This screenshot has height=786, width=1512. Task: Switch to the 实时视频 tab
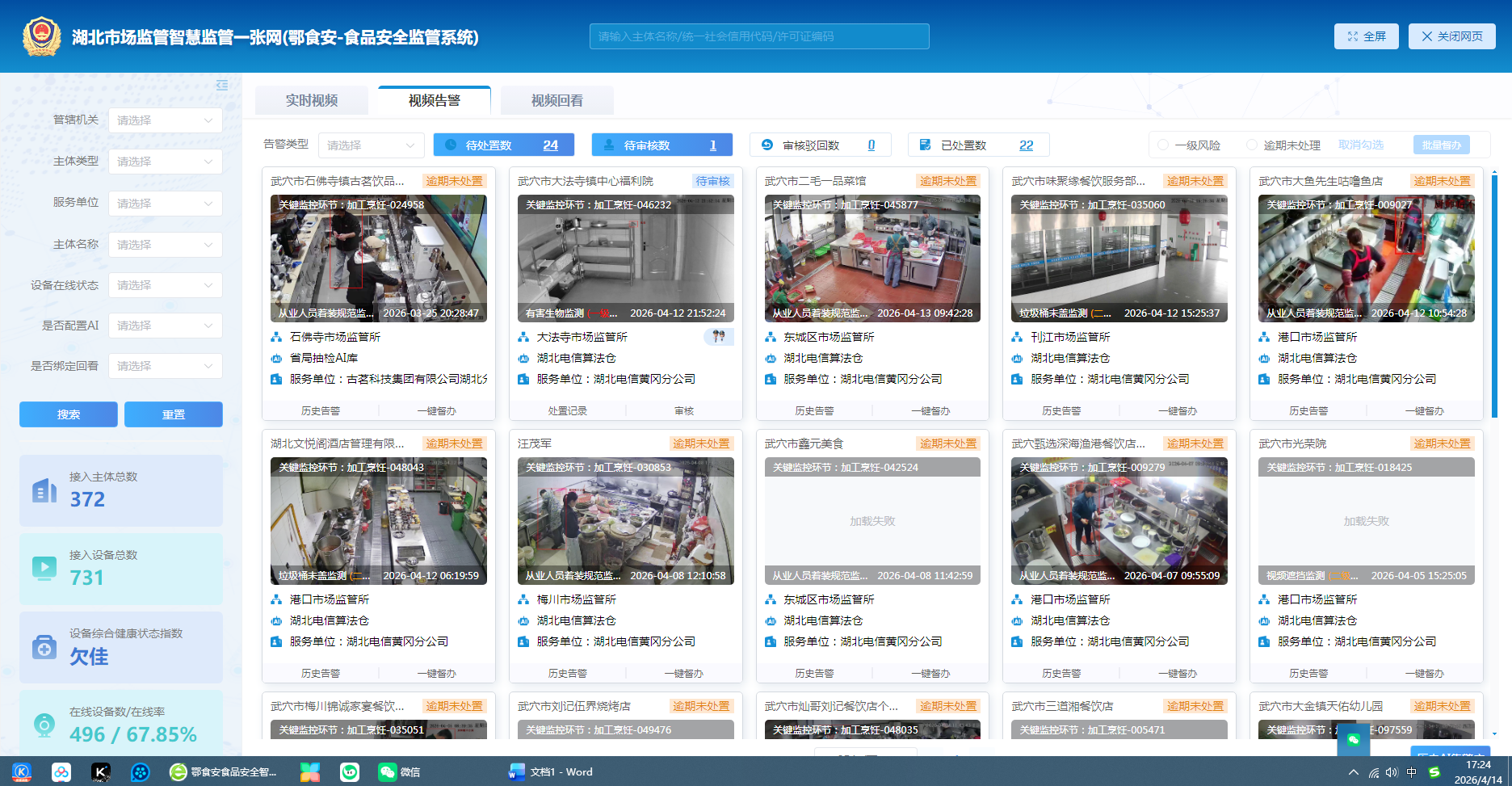click(312, 101)
